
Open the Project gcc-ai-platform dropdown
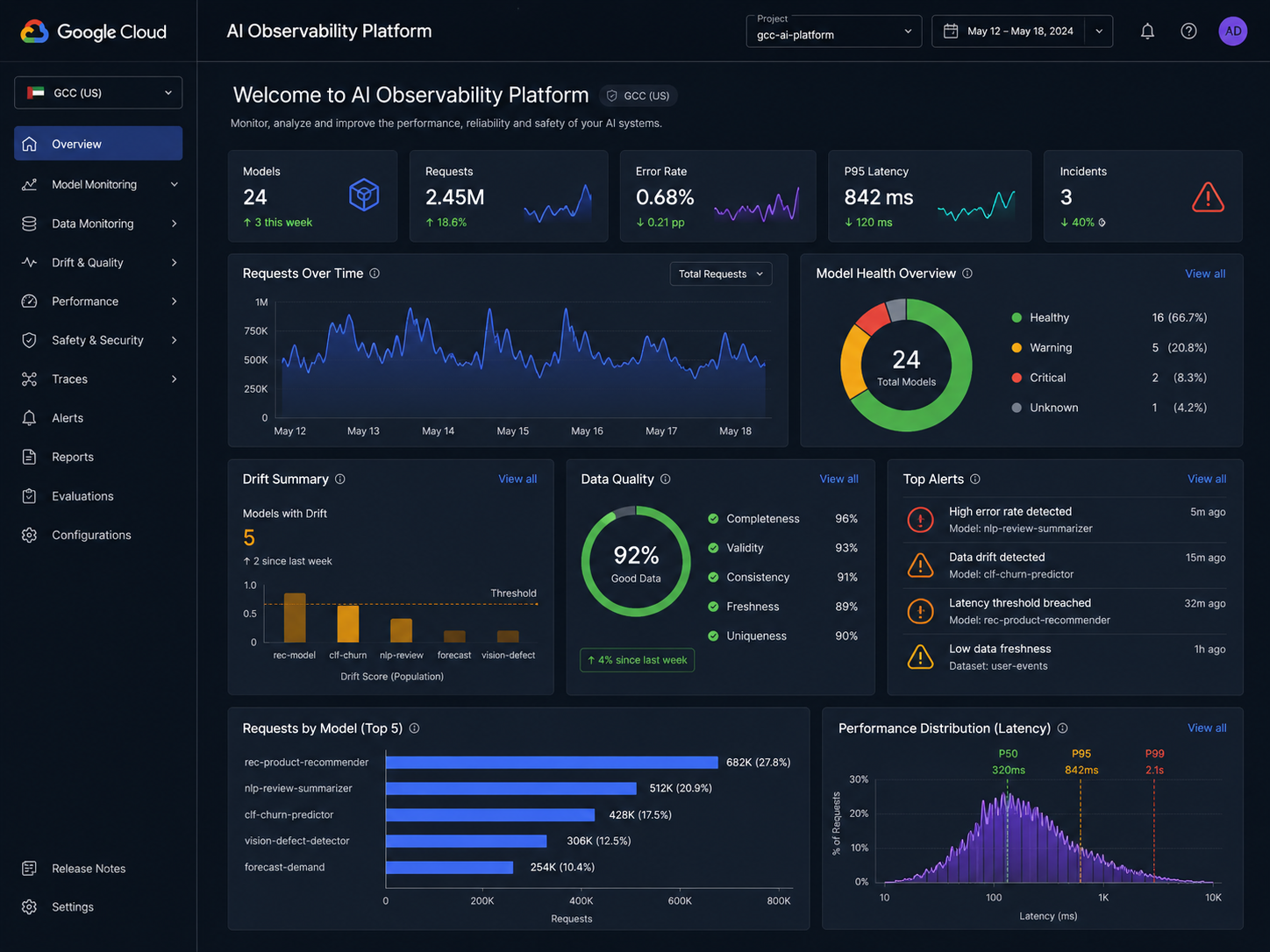click(x=833, y=31)
